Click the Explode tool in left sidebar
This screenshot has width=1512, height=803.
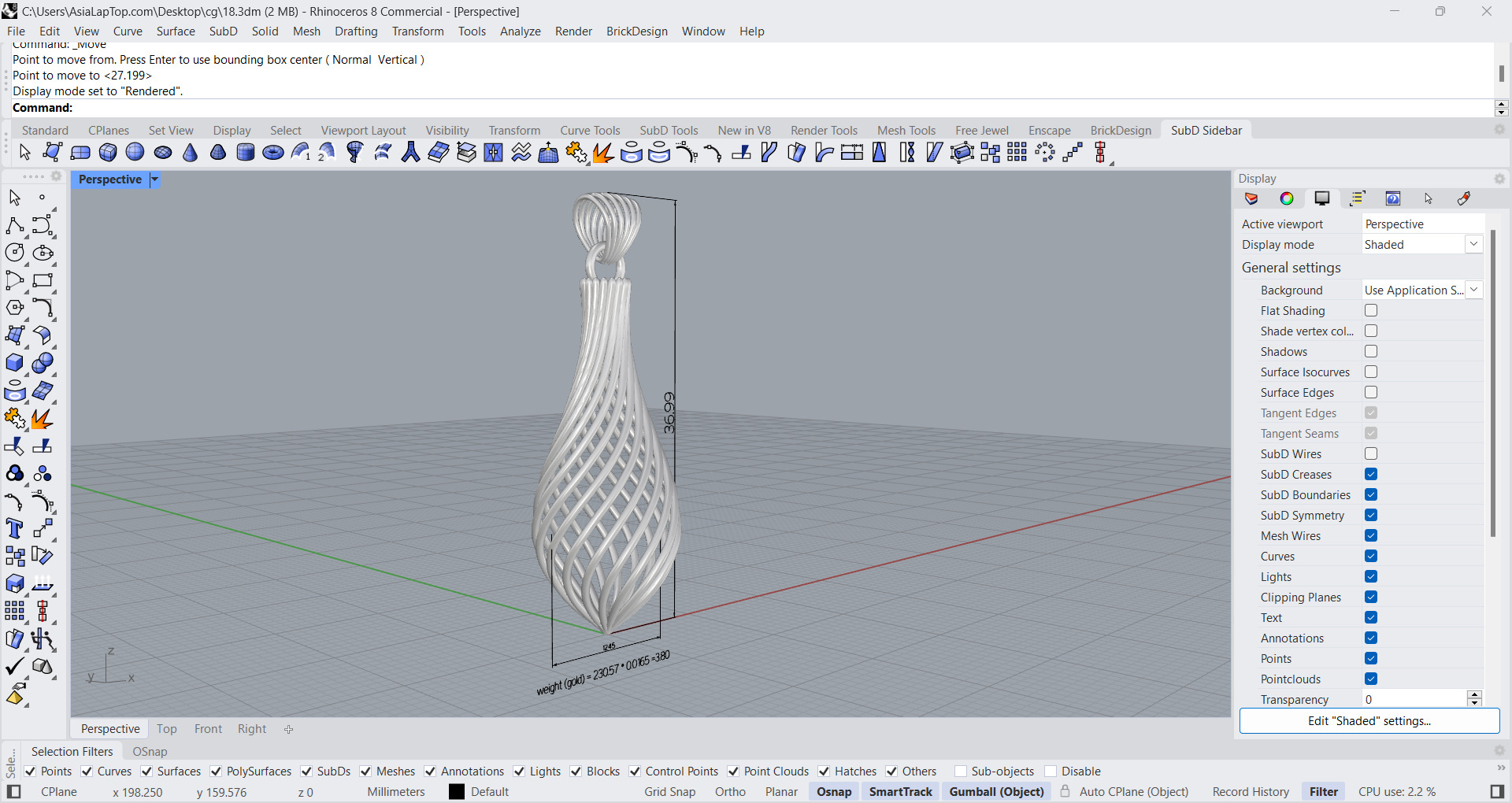point(43,418)
